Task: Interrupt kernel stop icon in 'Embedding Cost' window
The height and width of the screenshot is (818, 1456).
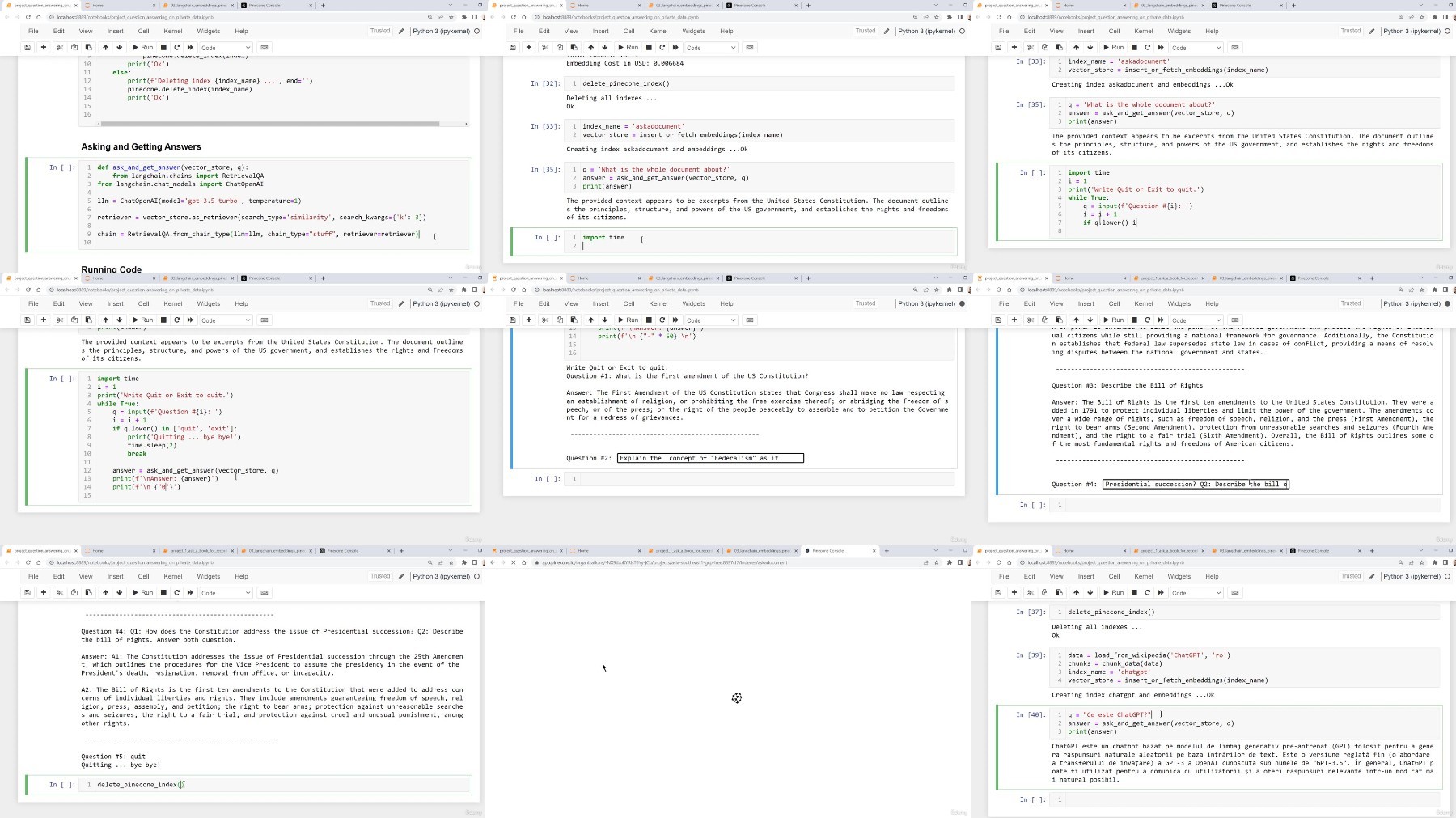Action: (x=649, y=47)
